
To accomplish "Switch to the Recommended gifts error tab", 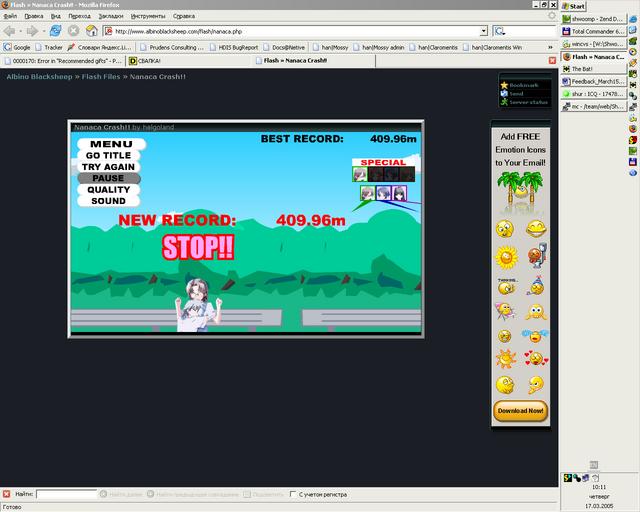I will point(63,61).
